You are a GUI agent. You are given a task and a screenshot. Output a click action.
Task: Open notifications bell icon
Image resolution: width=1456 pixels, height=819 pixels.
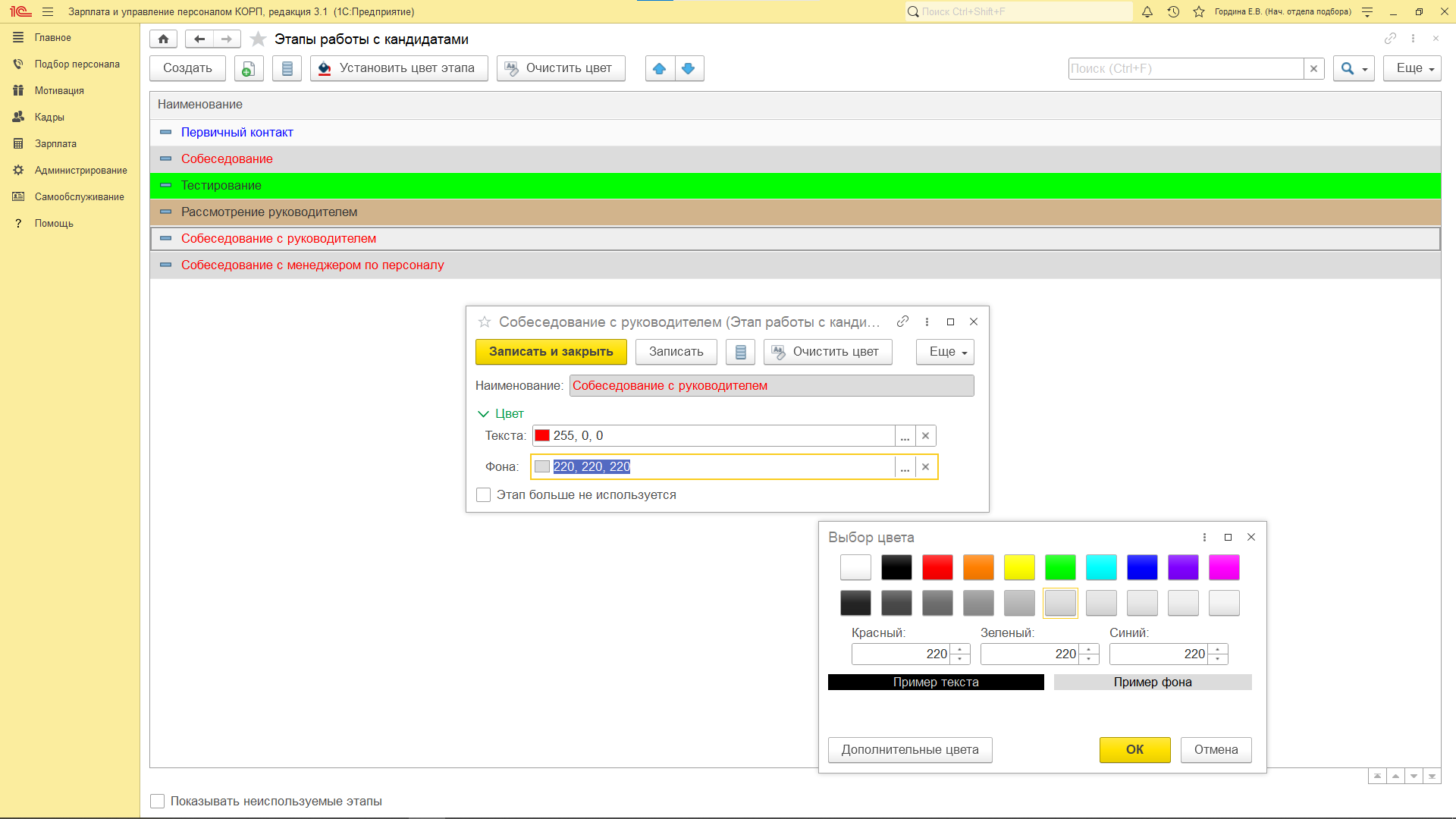pos(1147,11)
